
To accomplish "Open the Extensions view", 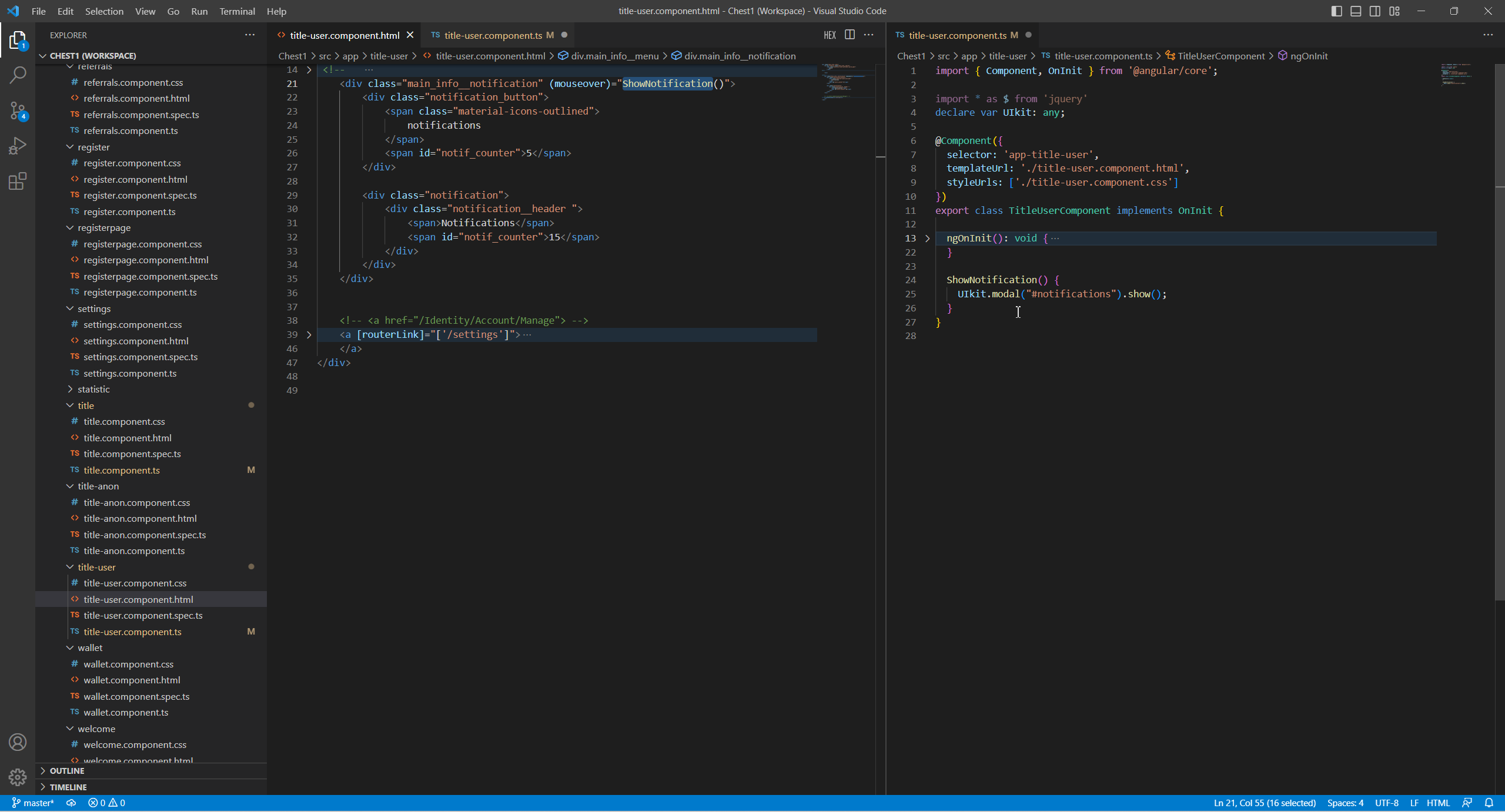I will 18,181.
